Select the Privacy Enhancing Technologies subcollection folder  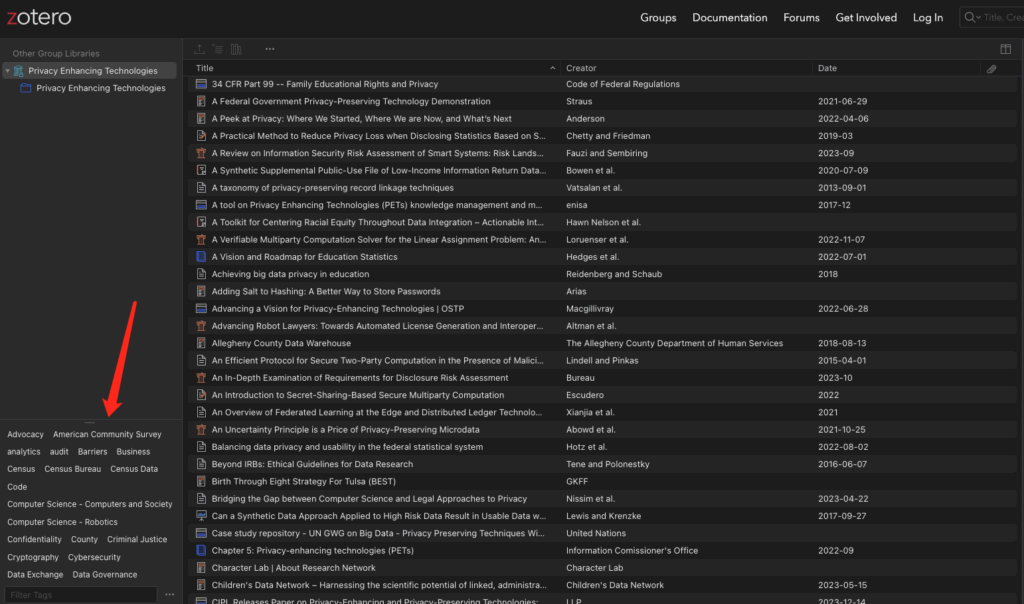pos(100,88)
